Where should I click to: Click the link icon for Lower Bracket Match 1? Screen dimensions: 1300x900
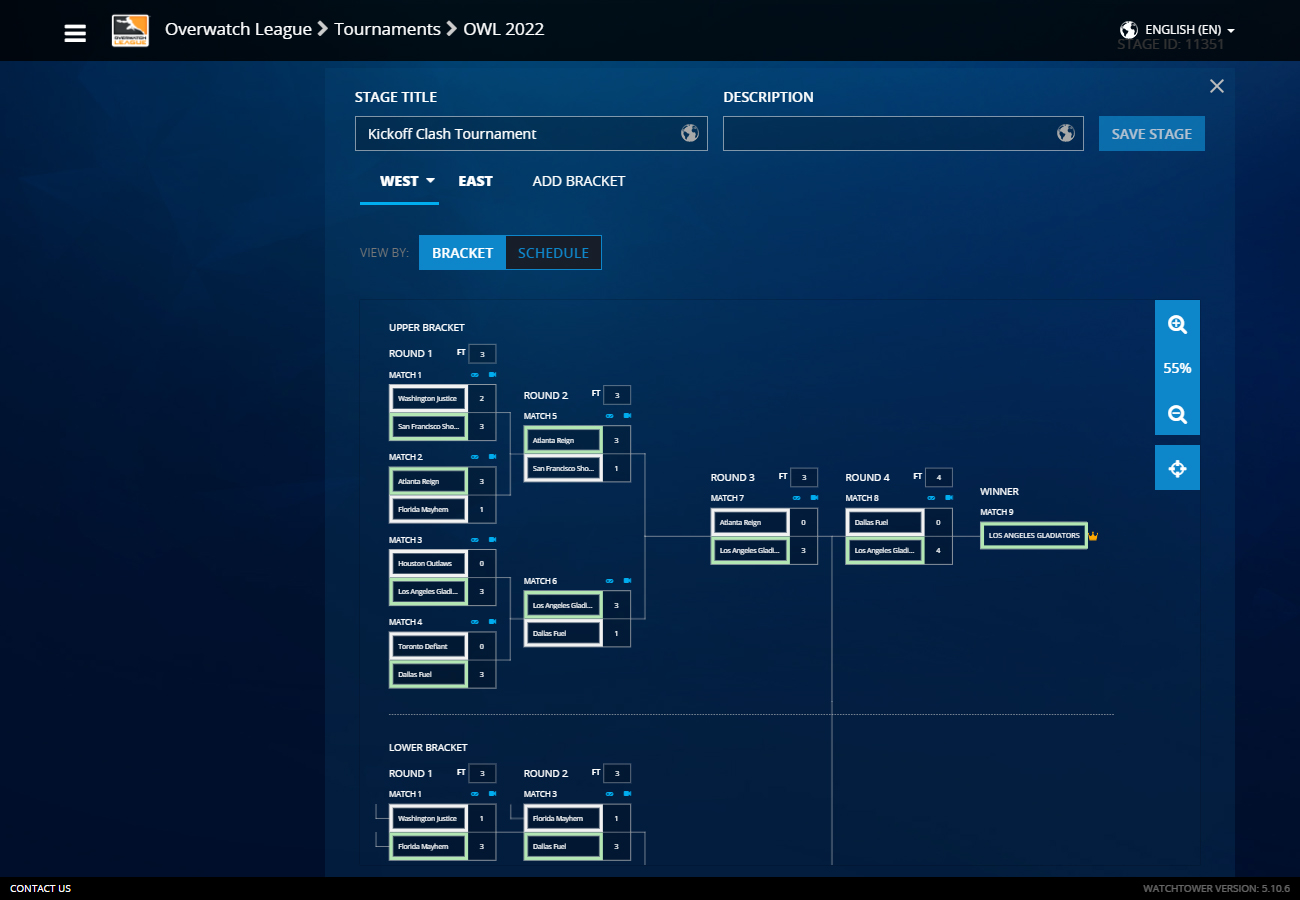coord(475,794)
